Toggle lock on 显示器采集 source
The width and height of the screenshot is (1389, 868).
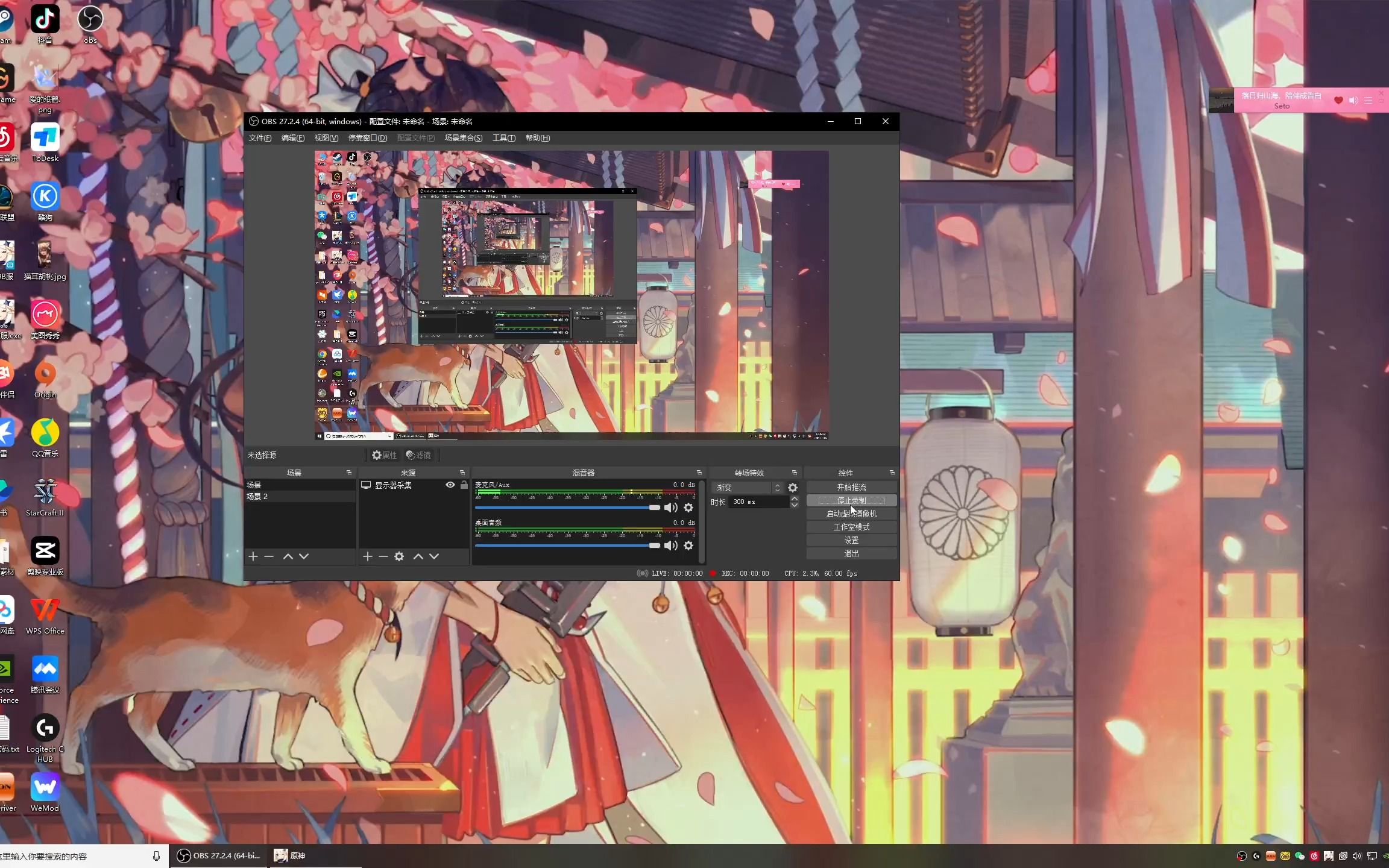(464, 485)
